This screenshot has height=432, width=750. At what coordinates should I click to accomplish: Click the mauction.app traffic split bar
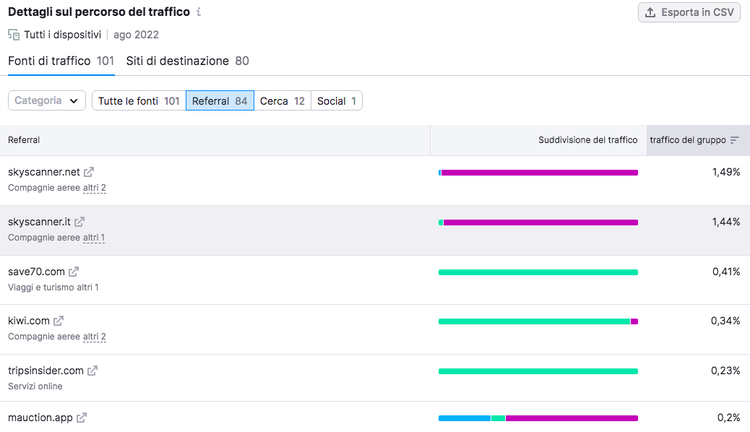tap(538, 418)
